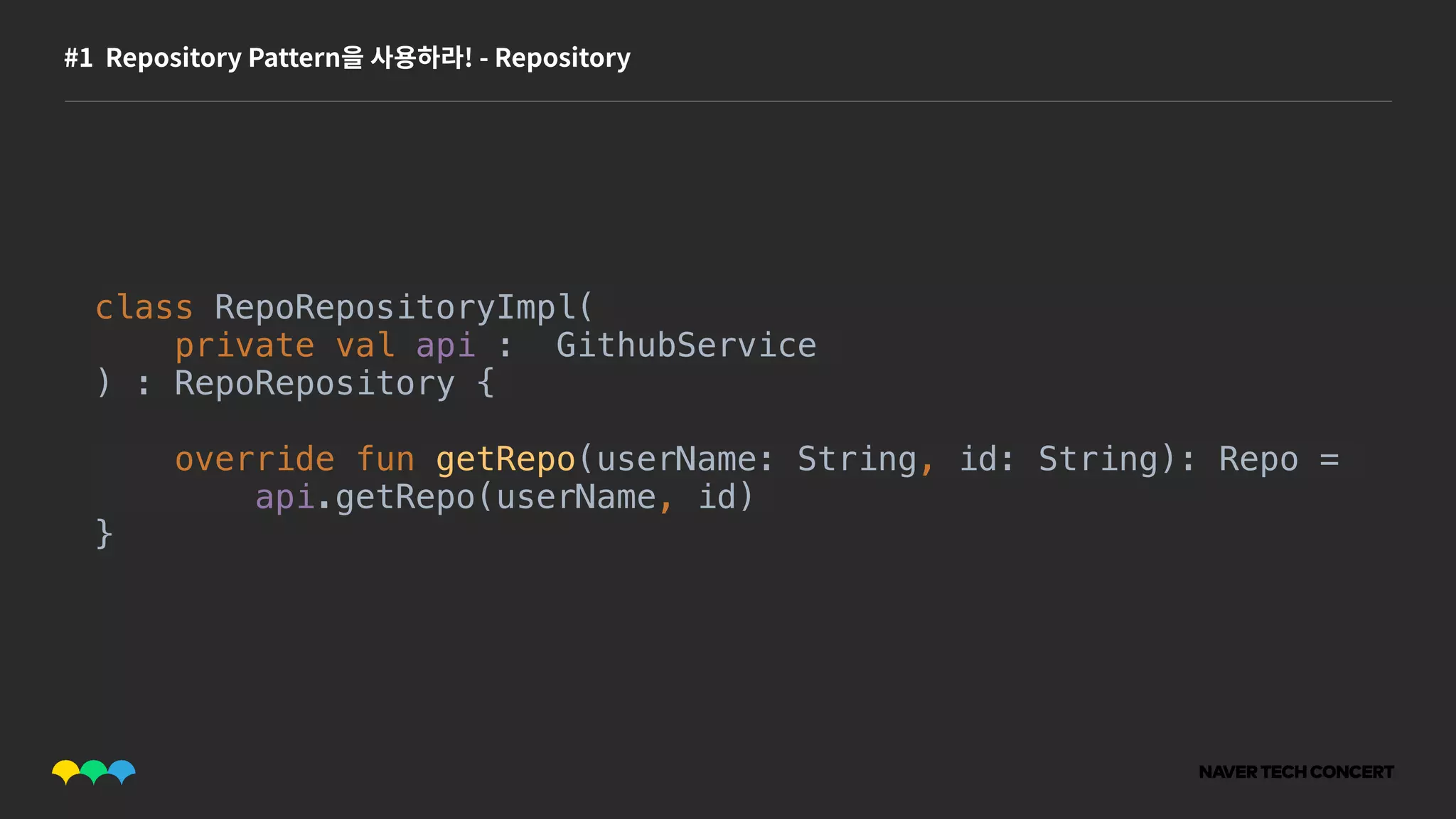Screen dimensions: 1456x819
Task: Click 'api.getRepo(userName, id)' call
Action: 504,497
